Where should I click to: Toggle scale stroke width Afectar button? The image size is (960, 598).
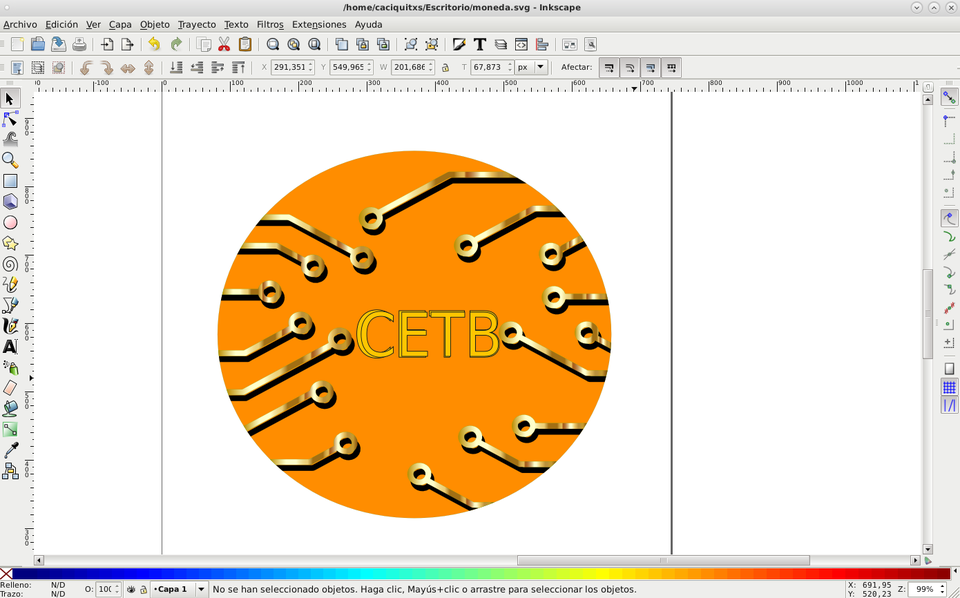tap(609, 67)
